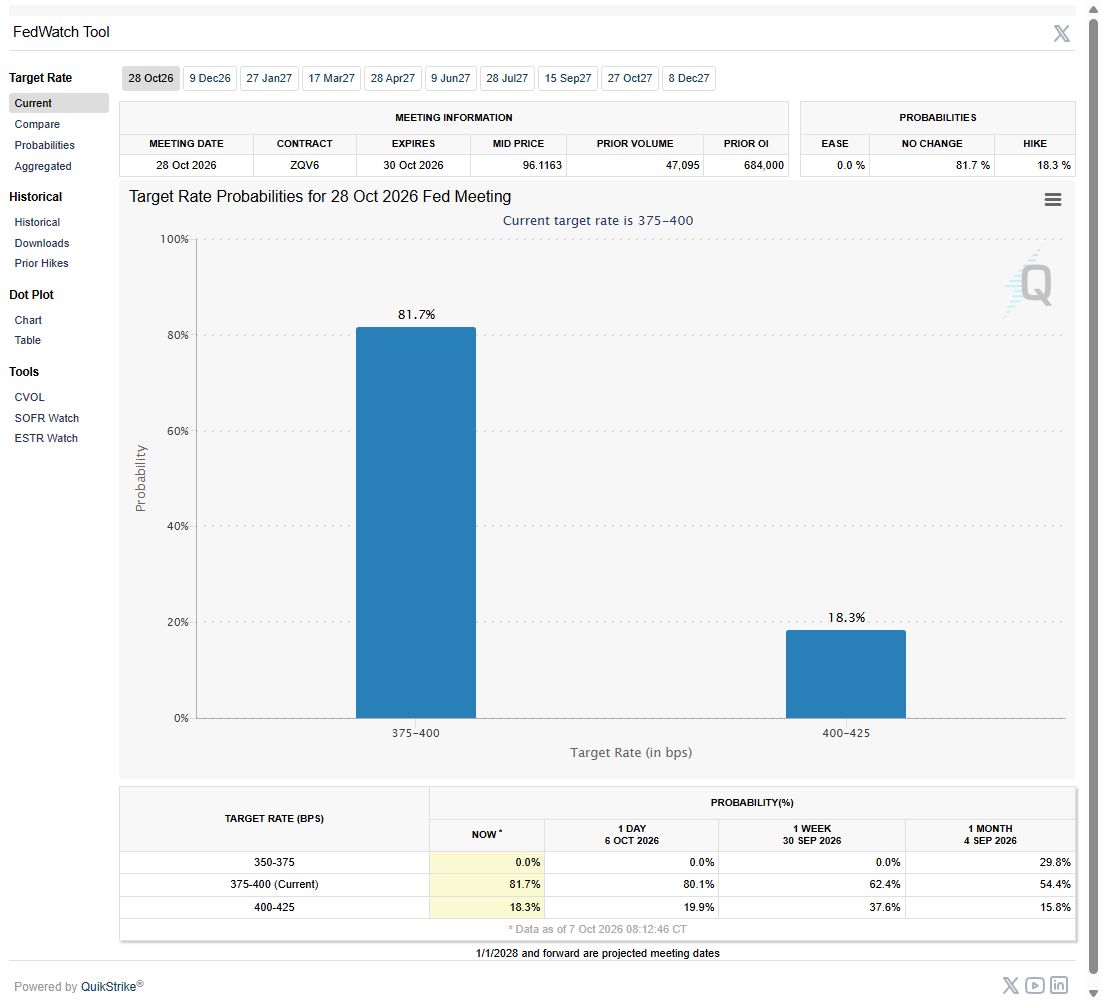Open the footer LinkedIn icon
This screenshot has width=1107, height=1001.
point(1058,985)
